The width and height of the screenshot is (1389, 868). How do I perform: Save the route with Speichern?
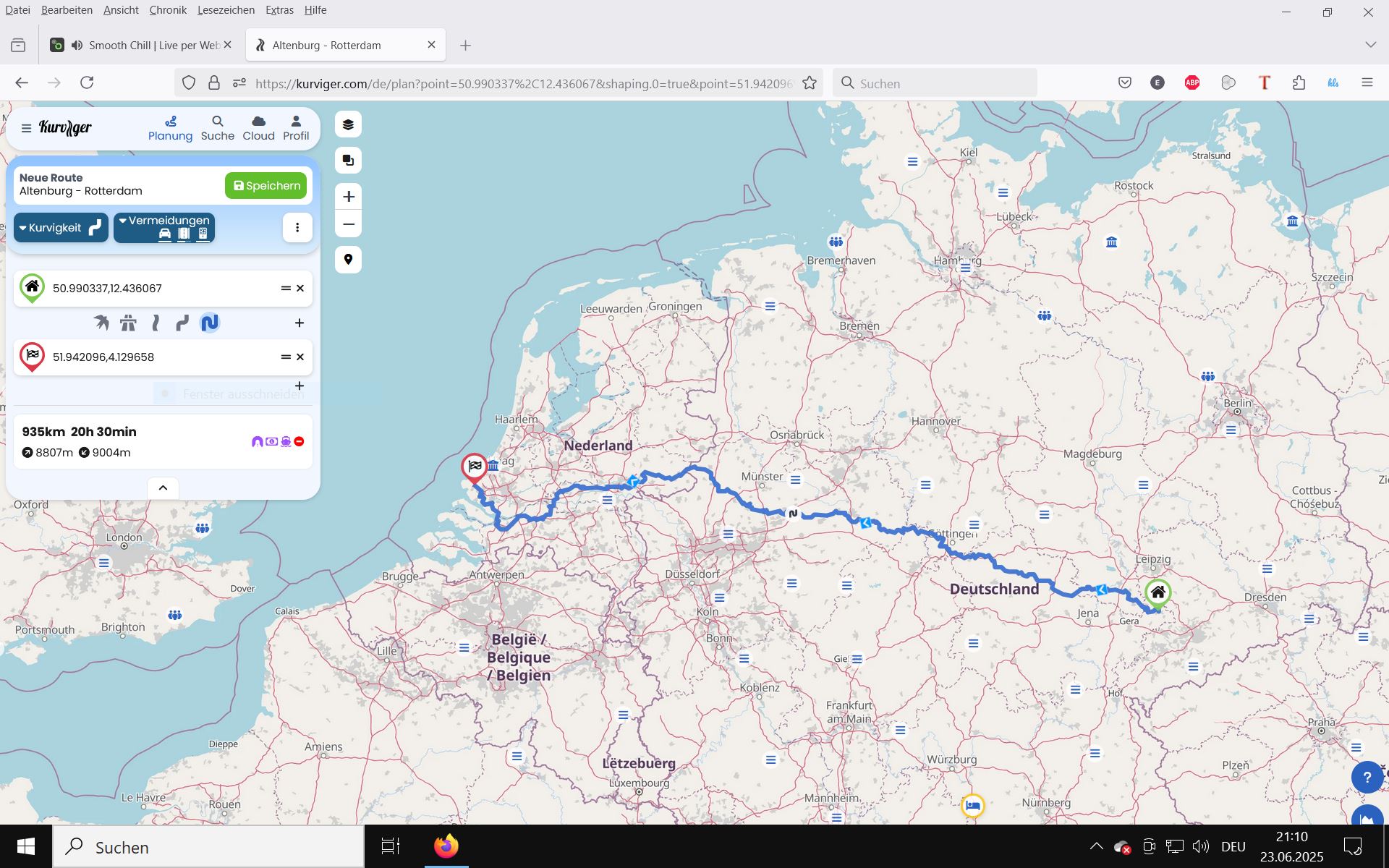point(266,186)
